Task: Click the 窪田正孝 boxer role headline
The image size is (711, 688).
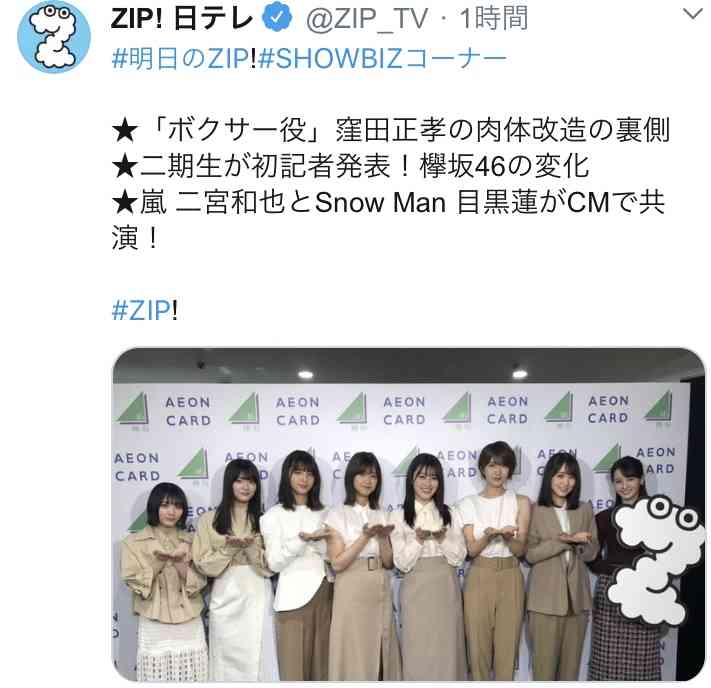Action: click(390, 130)
